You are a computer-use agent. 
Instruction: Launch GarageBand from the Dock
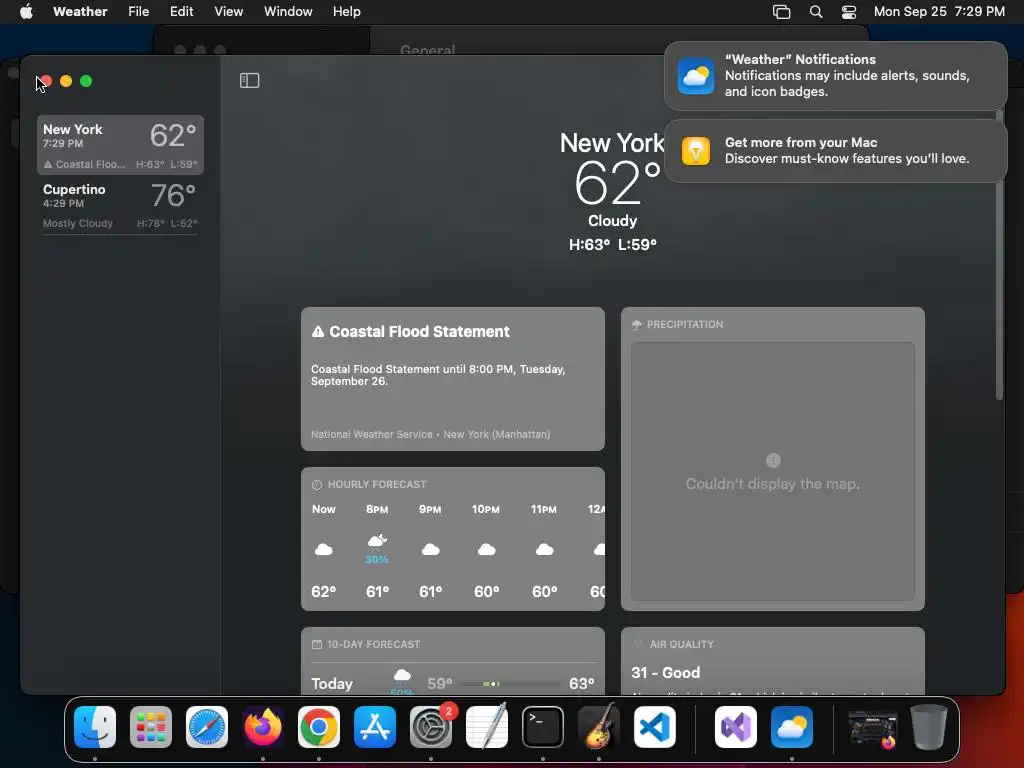click(x=599, y=727)
